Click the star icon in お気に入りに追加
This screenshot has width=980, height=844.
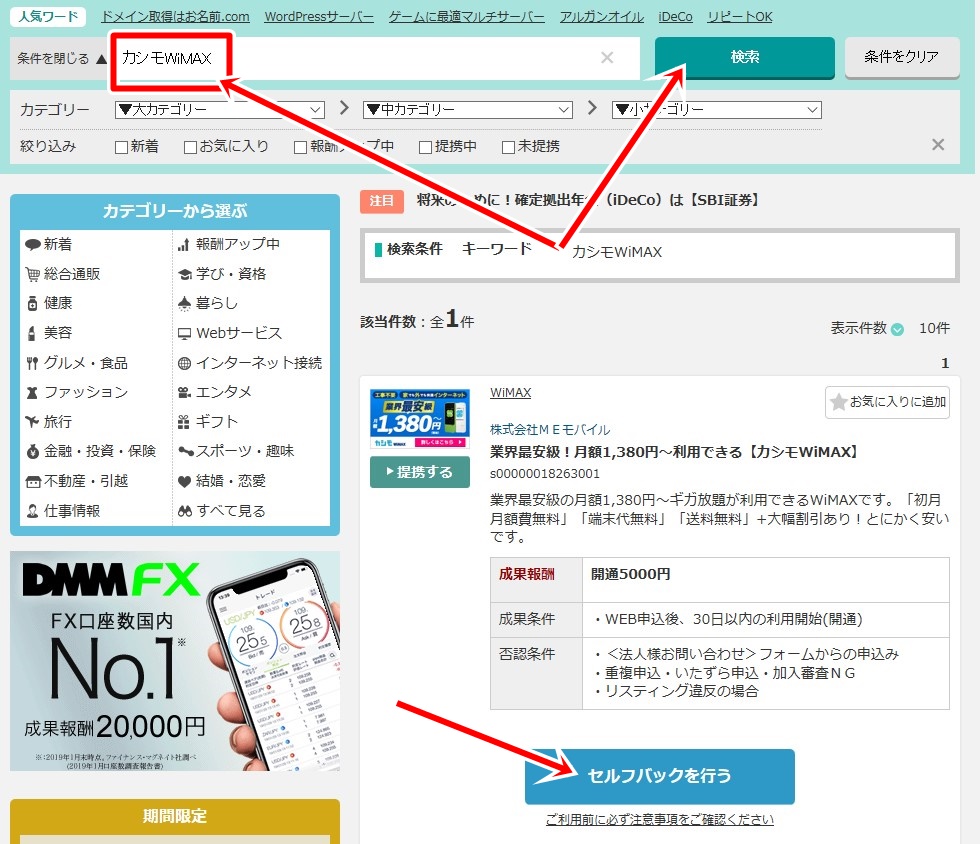[x=839, y=402]
